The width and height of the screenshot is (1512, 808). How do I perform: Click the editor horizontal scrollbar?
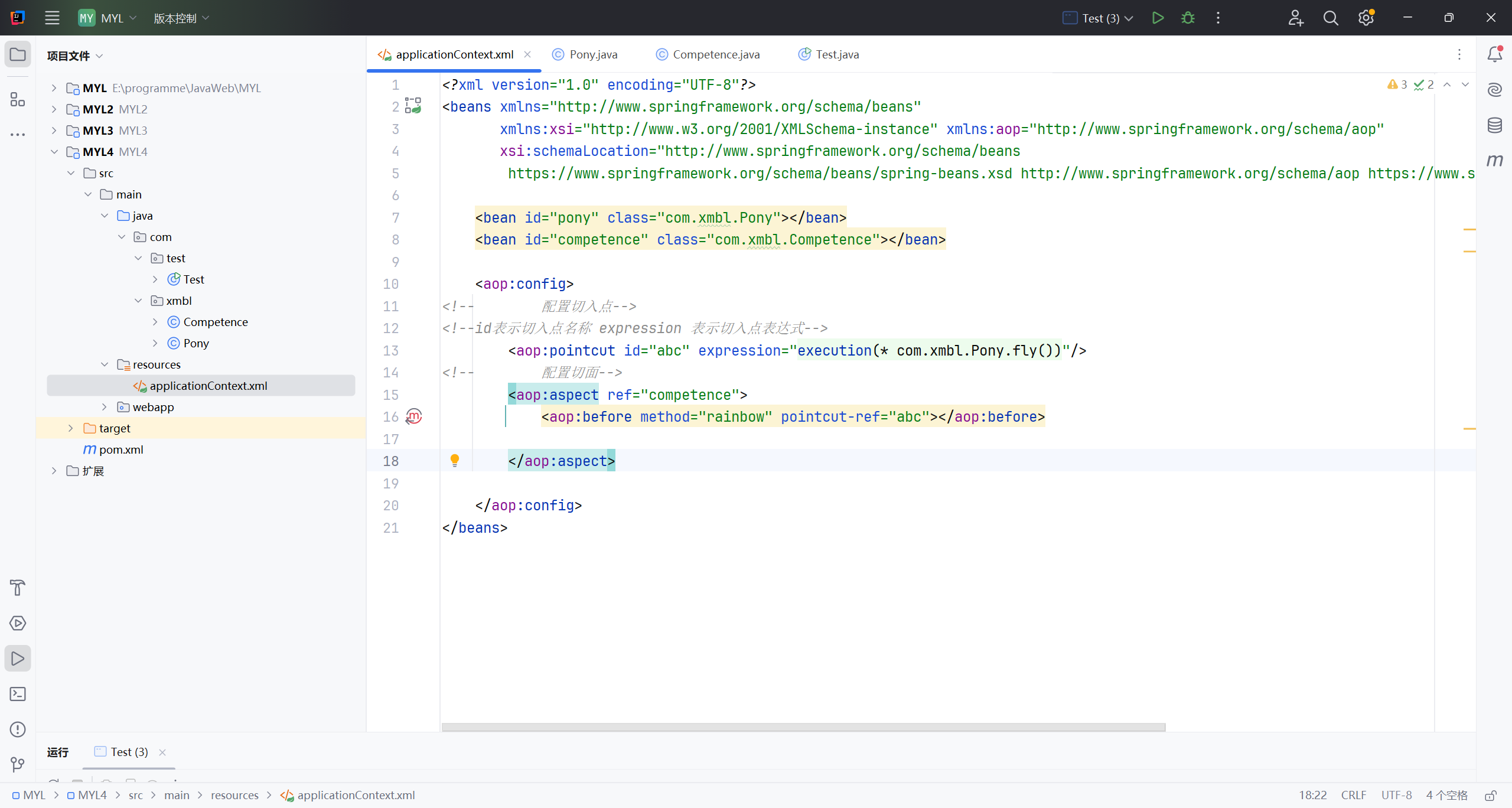pyautogui.click(x=803, y=727)
